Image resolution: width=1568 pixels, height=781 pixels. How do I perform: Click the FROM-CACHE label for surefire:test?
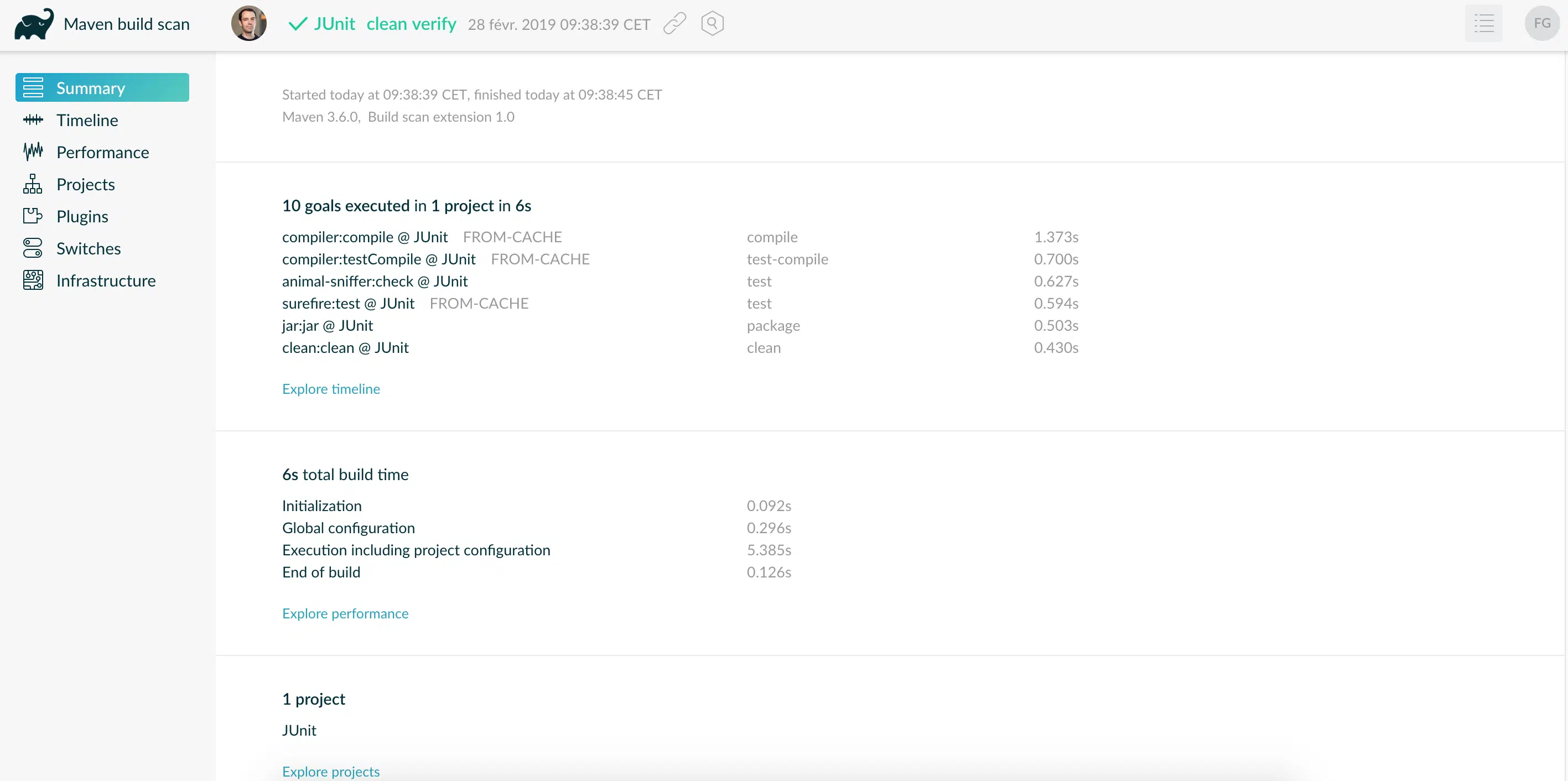coord(479,303)
